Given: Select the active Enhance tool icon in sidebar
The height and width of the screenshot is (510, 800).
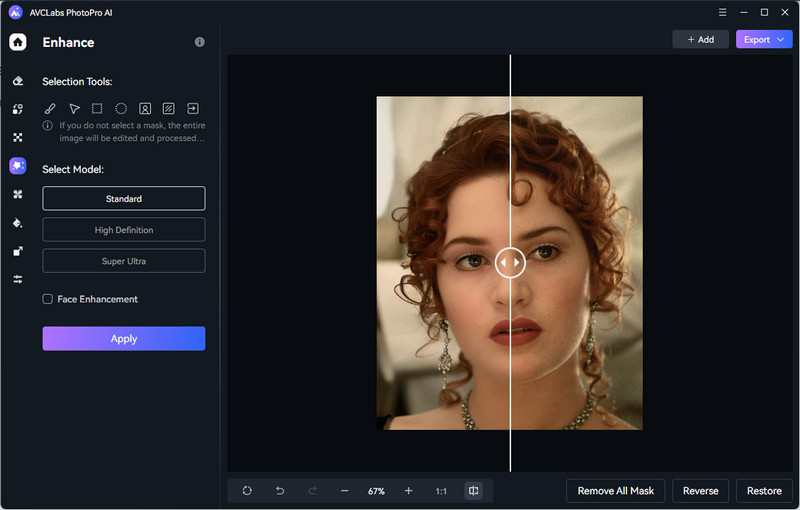Looking at the screenshot, I should point(18,166).
